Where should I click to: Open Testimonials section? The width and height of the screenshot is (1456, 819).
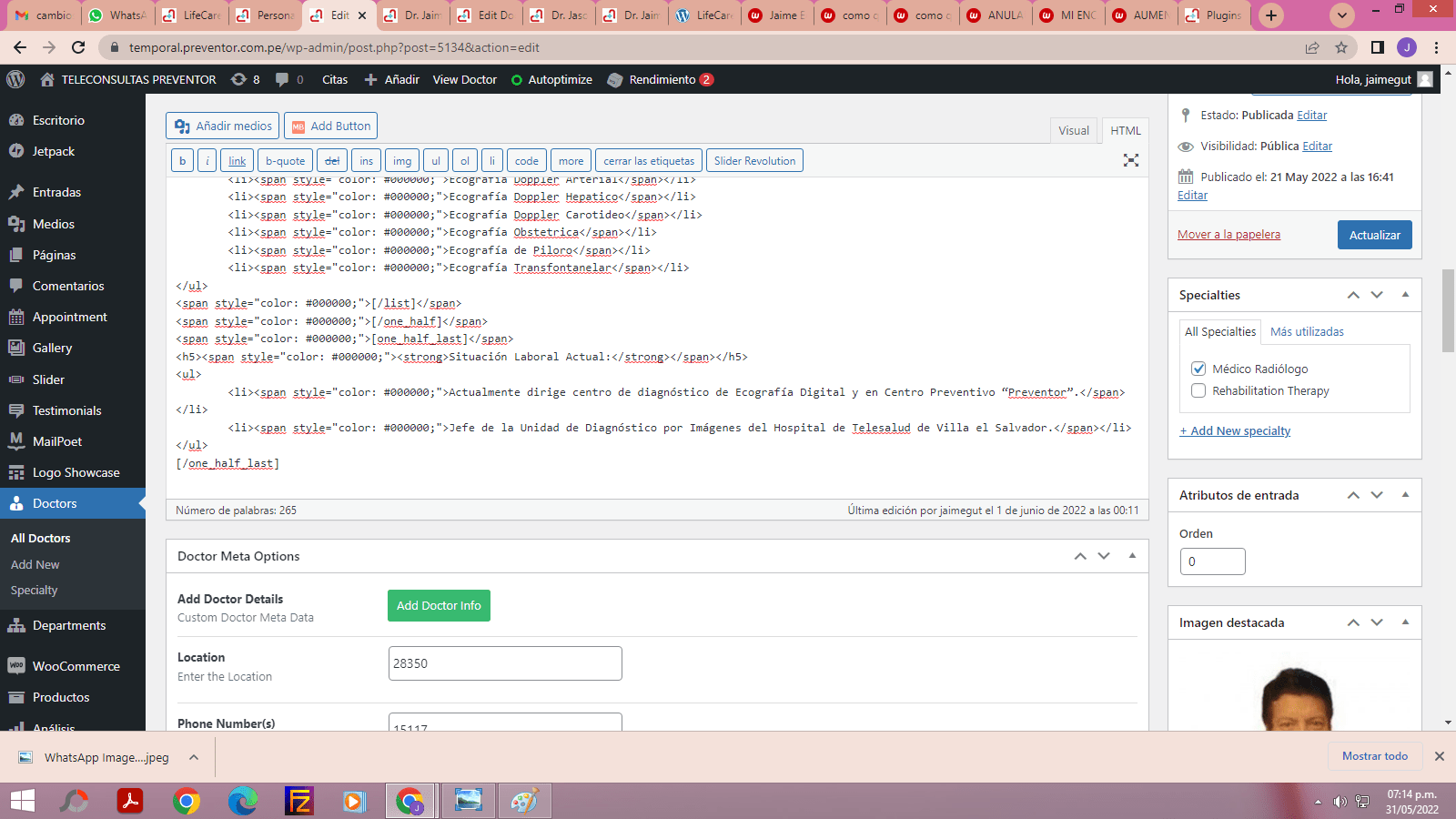(x=66, y=410)
